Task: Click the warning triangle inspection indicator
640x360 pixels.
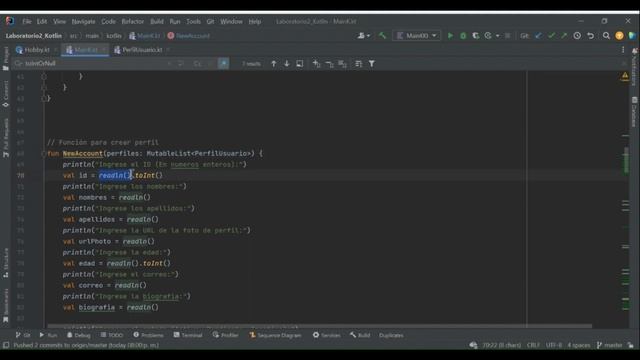Action: click(625, 76)
